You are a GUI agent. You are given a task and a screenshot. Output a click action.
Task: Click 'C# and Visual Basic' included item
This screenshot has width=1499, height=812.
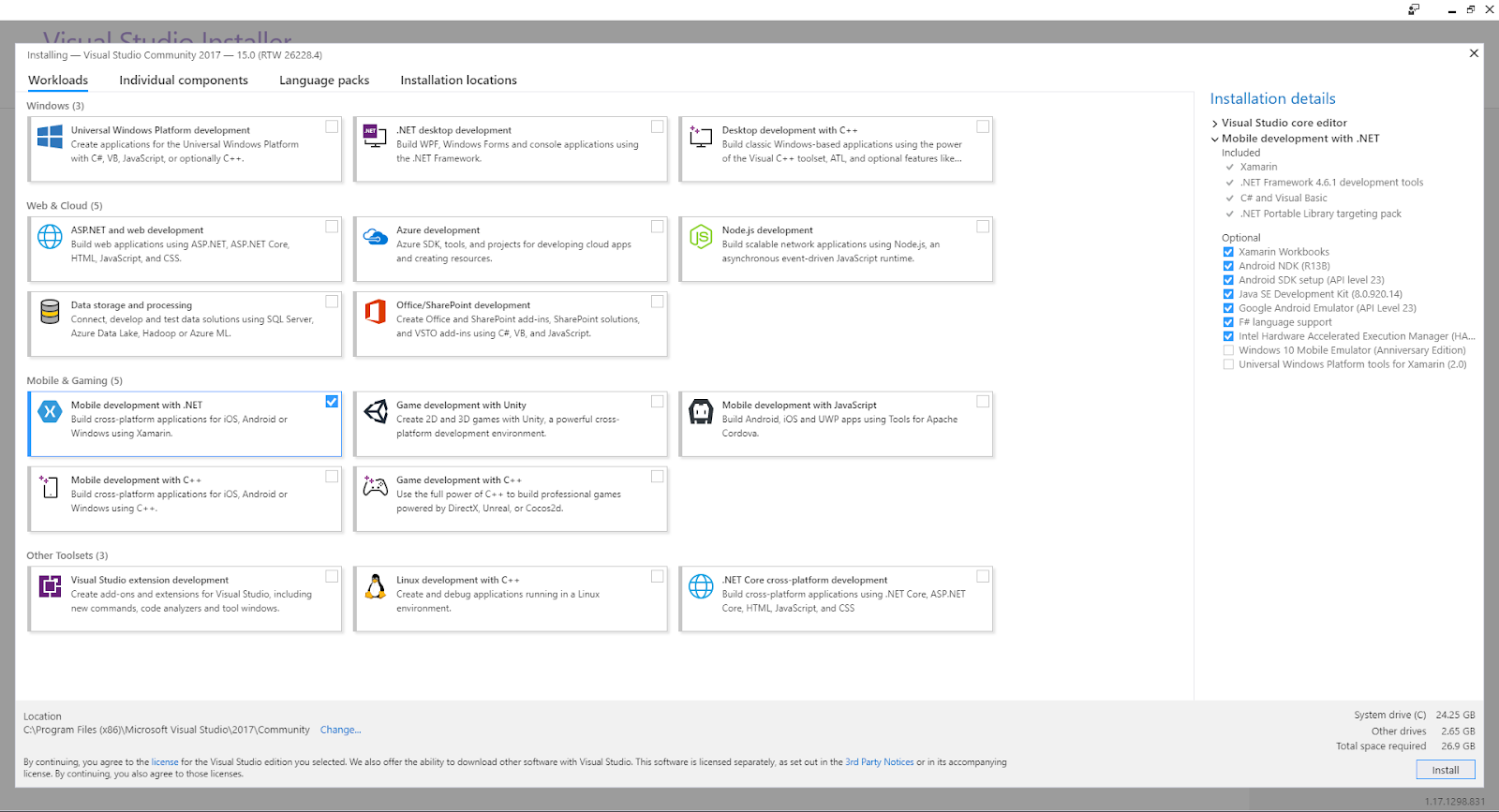click(1284, 199)
